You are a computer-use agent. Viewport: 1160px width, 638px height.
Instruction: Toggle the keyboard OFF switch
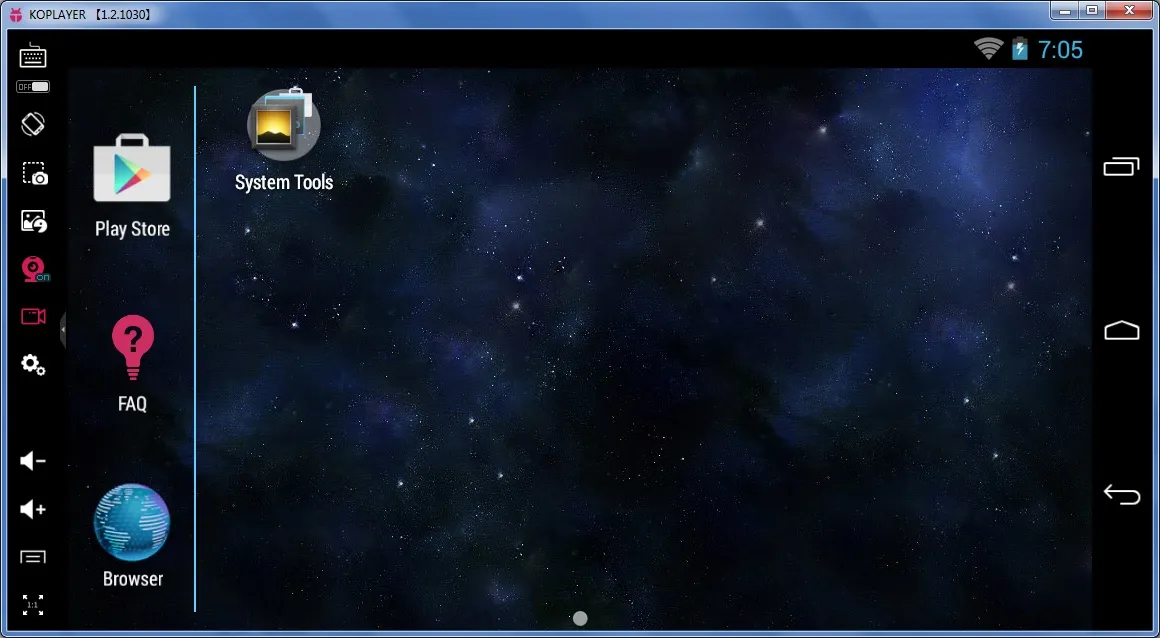33,87
